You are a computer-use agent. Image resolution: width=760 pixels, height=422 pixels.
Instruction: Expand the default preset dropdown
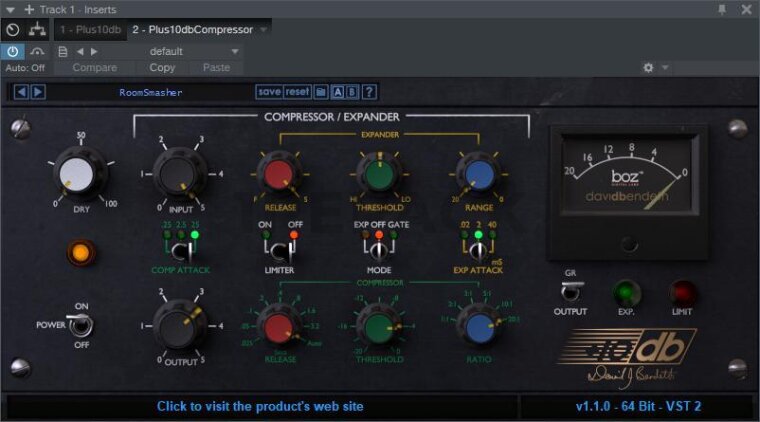click(235, 51)
